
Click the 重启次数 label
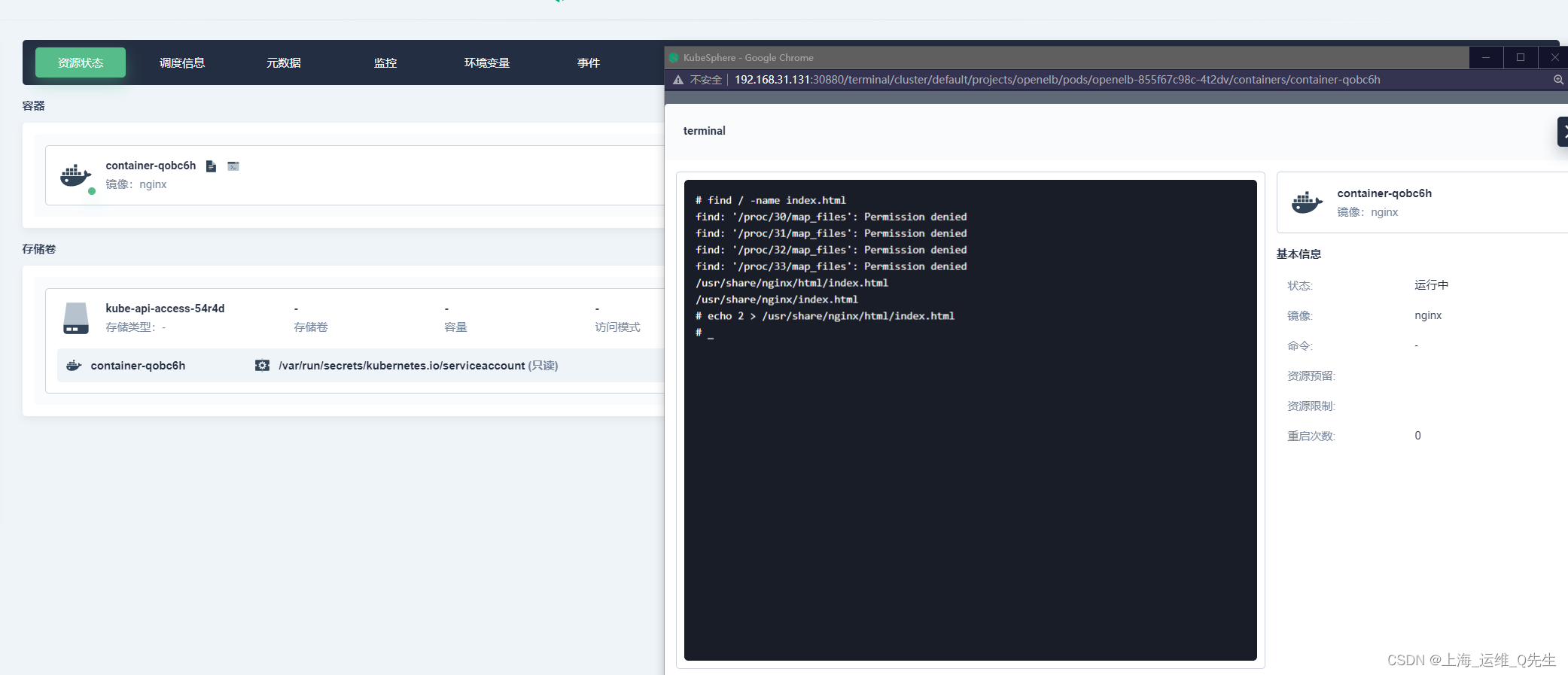coord(1311,436)
